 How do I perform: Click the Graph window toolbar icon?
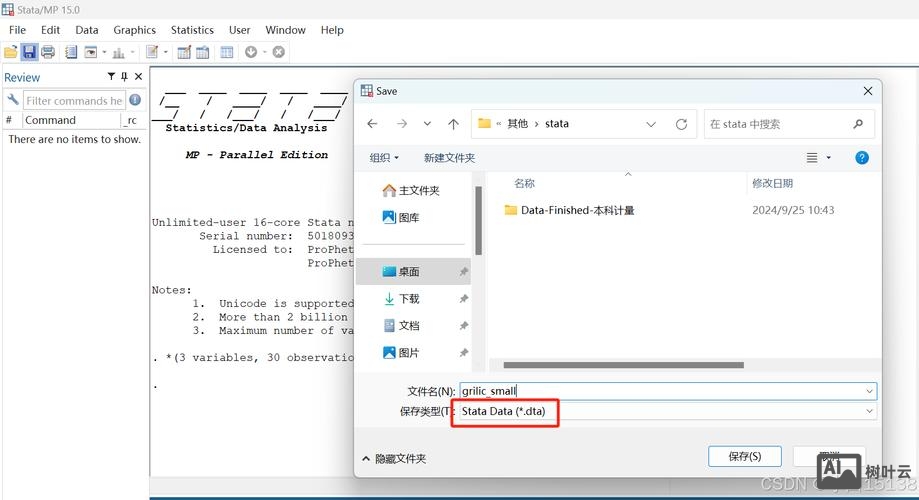(118, 53)
